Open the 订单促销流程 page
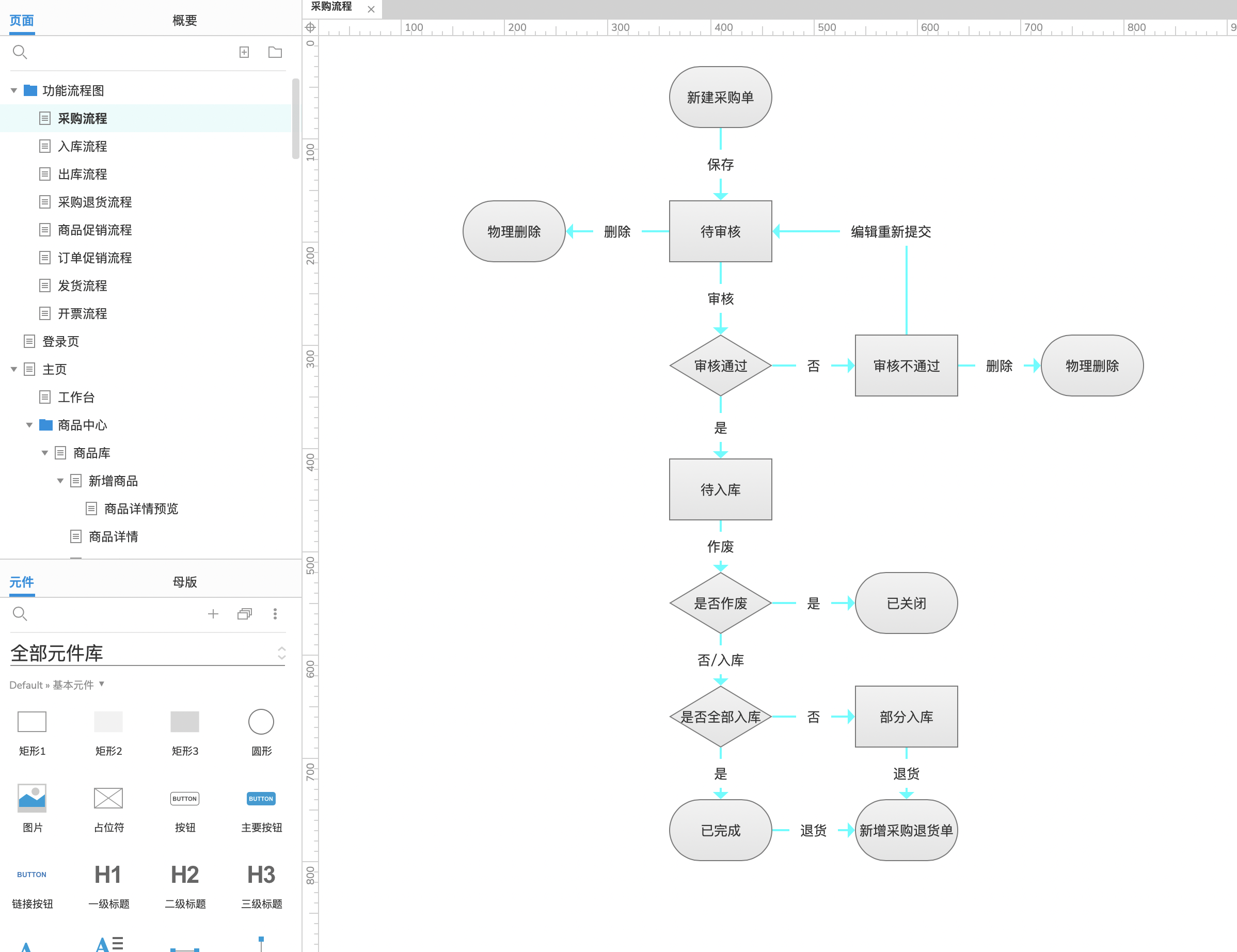 point(94,258)
